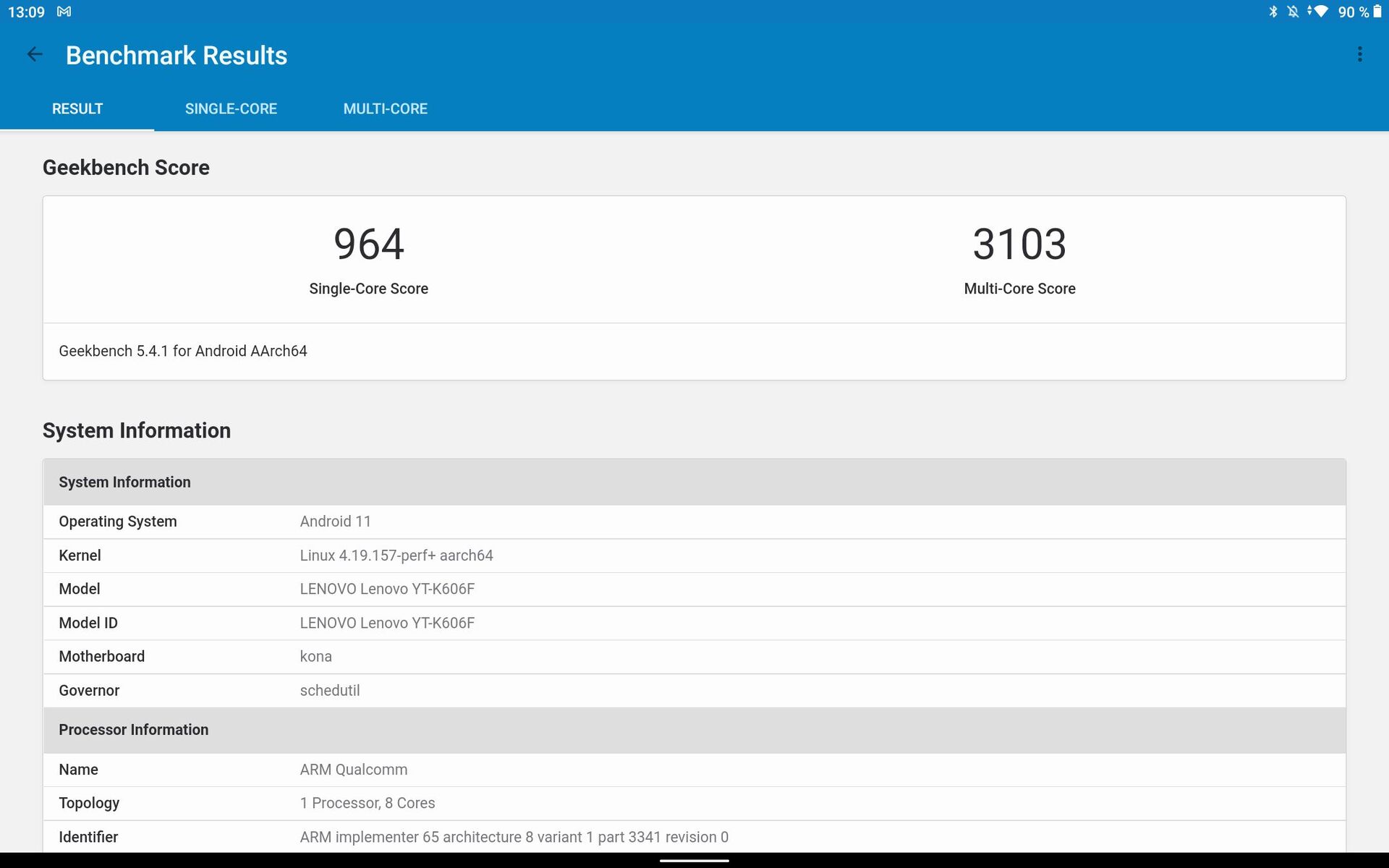Tap the battery status icon
Screen dimensions: 1389x868
point(1377,12)
